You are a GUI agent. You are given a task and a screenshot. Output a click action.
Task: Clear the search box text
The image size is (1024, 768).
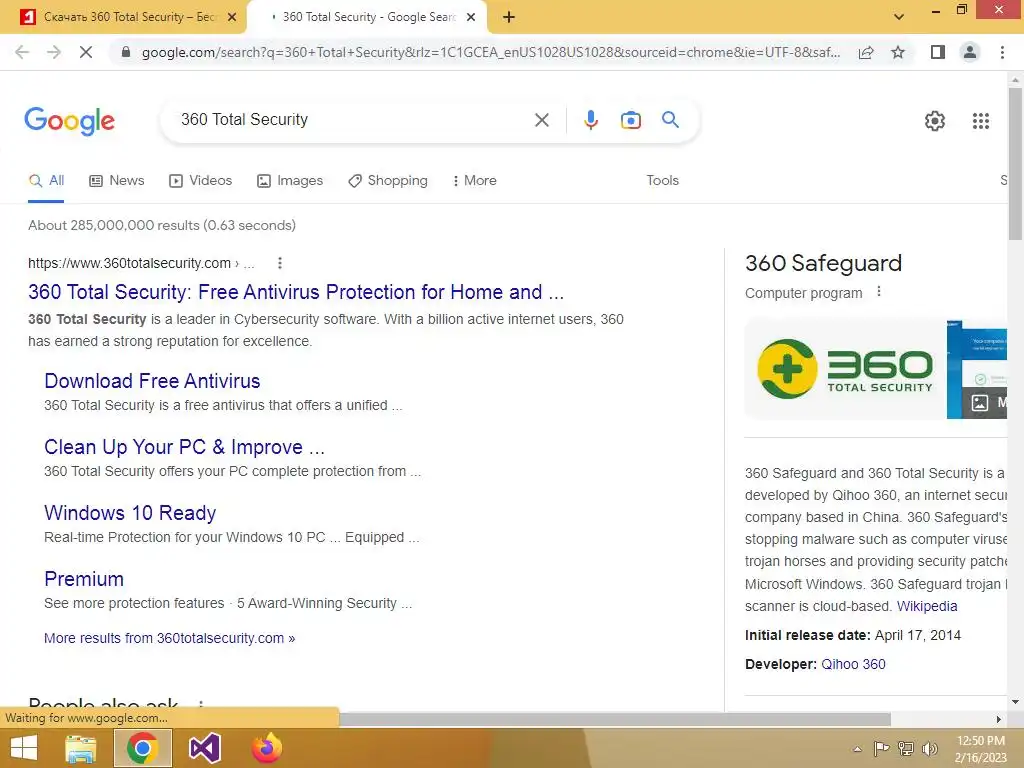pos(541,120)
